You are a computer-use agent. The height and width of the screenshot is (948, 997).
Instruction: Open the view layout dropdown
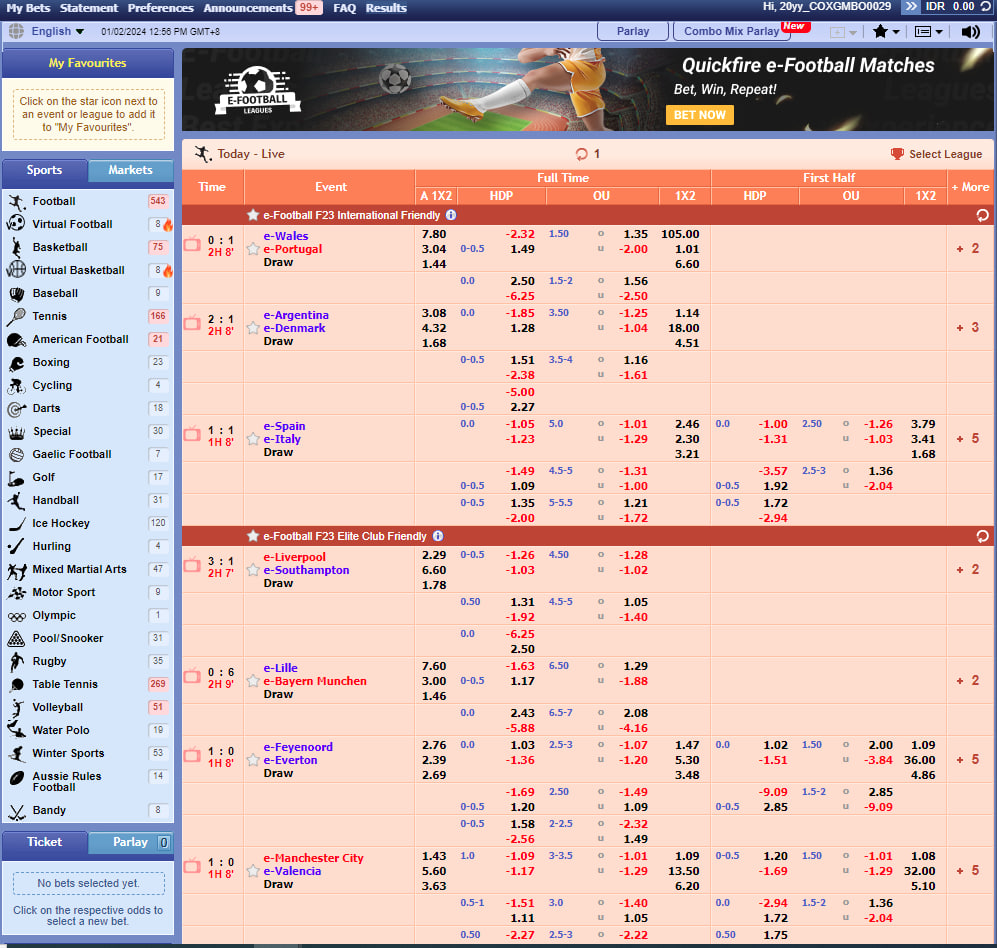[929, 31]
